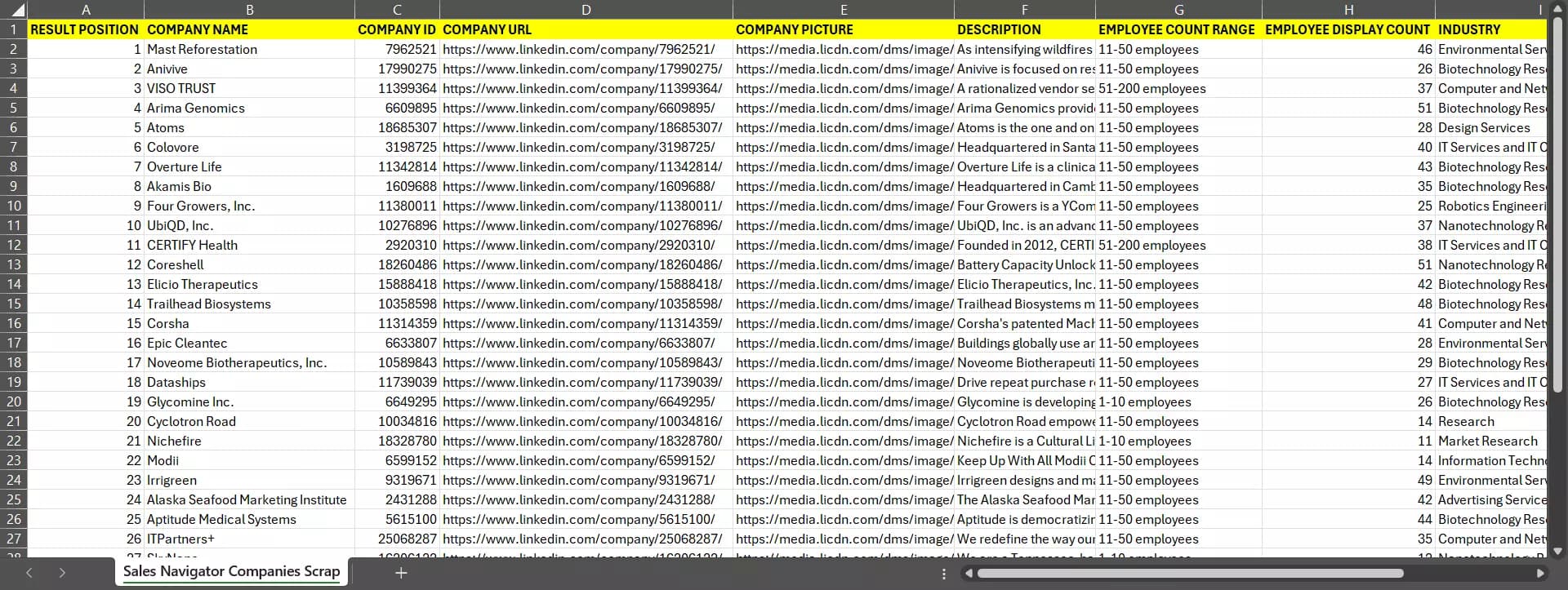Select row 12 header
The width and height of the screenshot is (1568, 590).
14,245
